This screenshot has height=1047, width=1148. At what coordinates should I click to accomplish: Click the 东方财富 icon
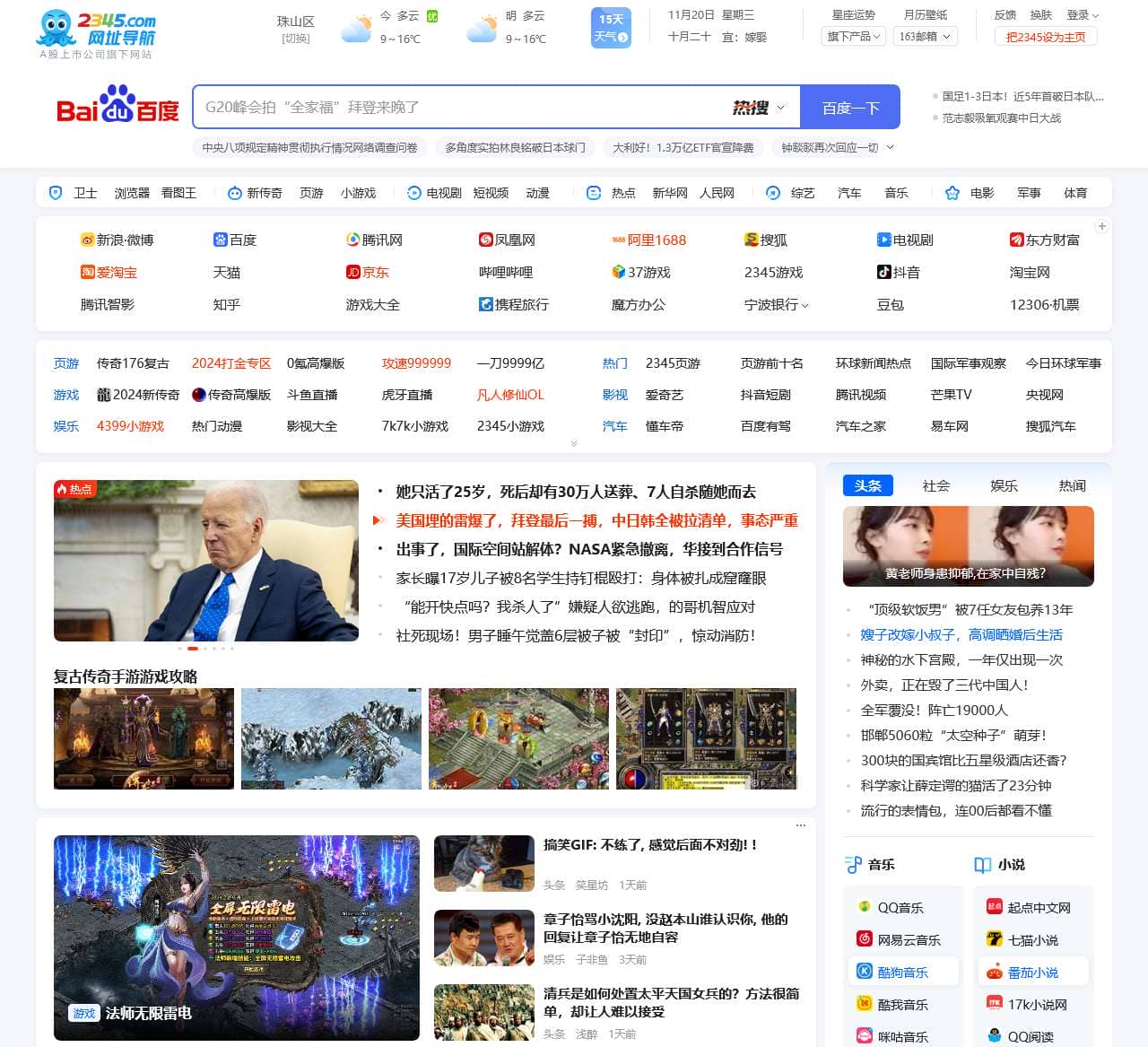pos(1017,240)
